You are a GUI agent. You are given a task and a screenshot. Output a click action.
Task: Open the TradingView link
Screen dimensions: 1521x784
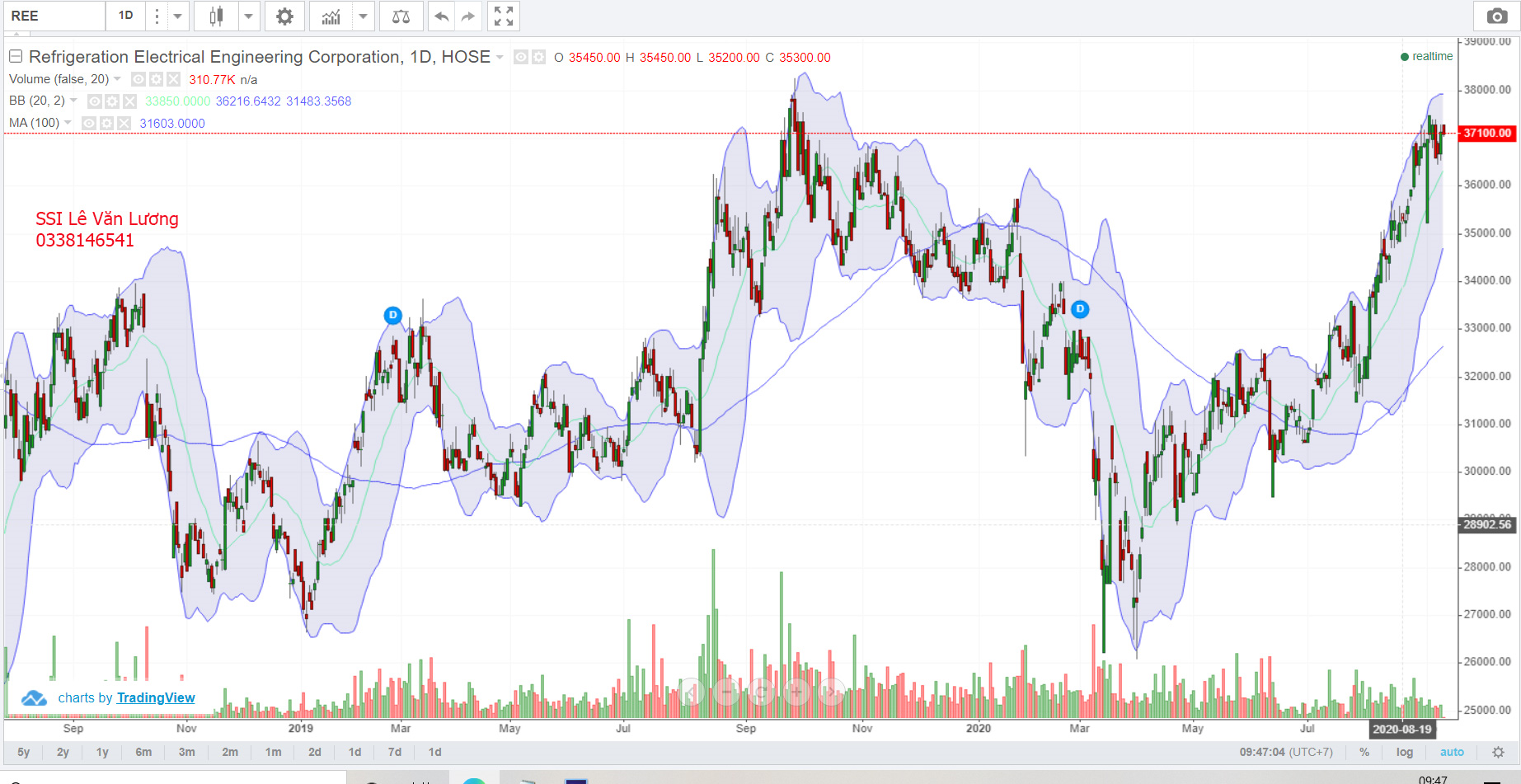tap(156, 697)
